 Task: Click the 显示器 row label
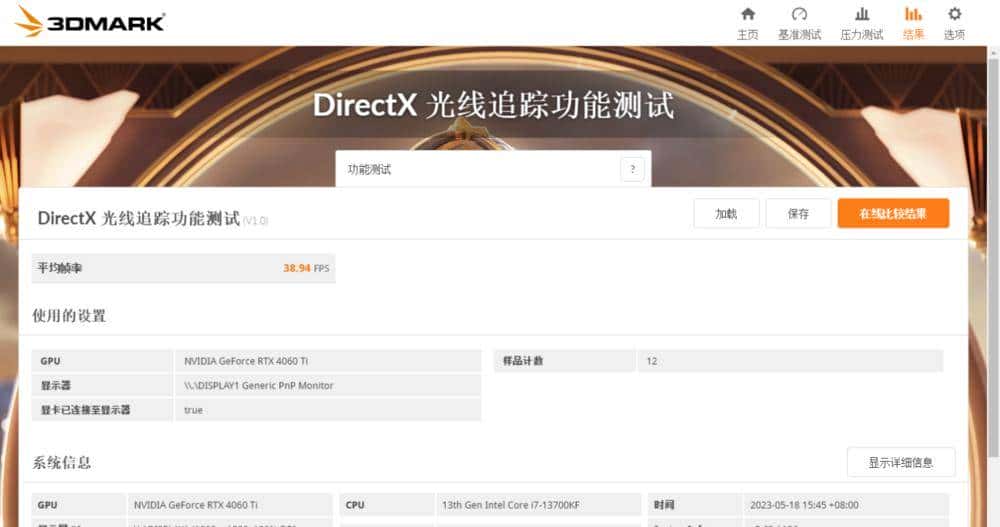55,385
